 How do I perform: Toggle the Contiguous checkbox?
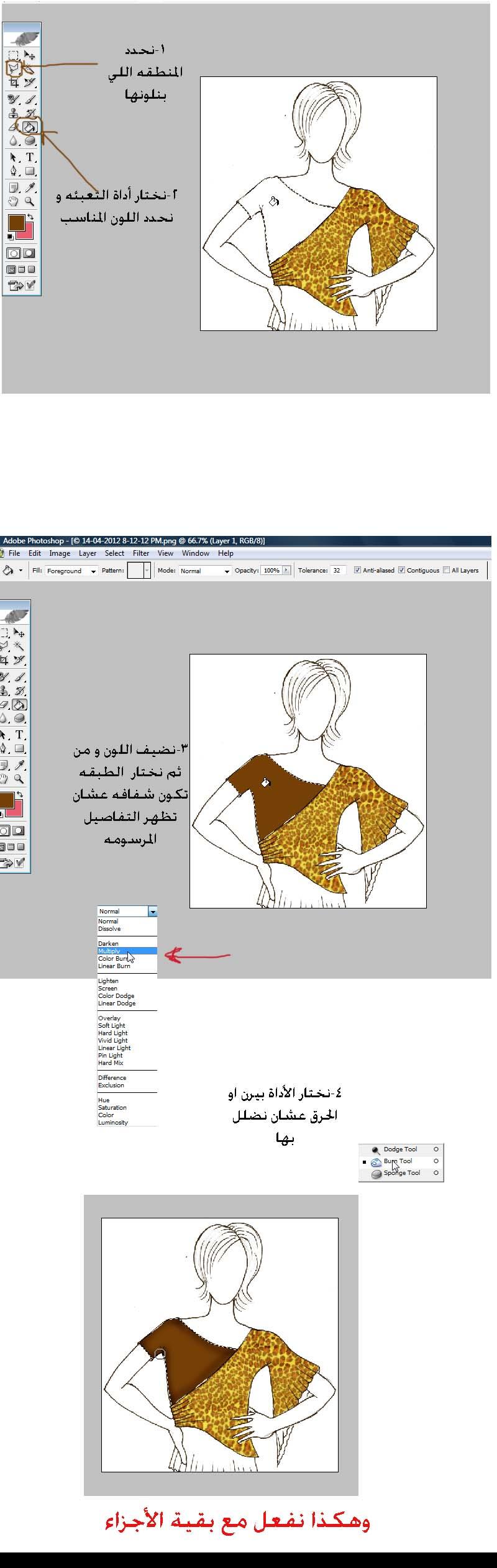click(x=401, y=570)
